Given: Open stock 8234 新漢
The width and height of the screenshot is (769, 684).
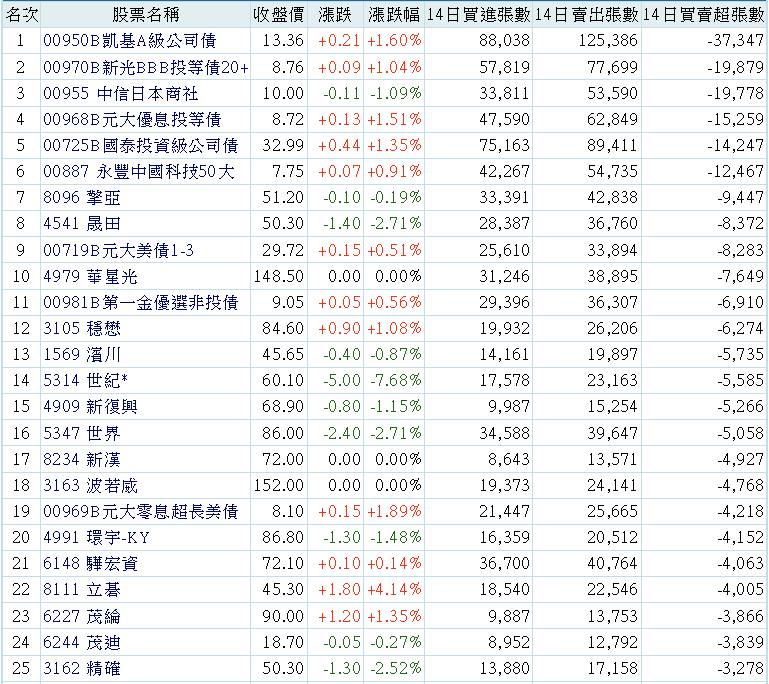Looking at the screenshot, I should pos(82,459).
